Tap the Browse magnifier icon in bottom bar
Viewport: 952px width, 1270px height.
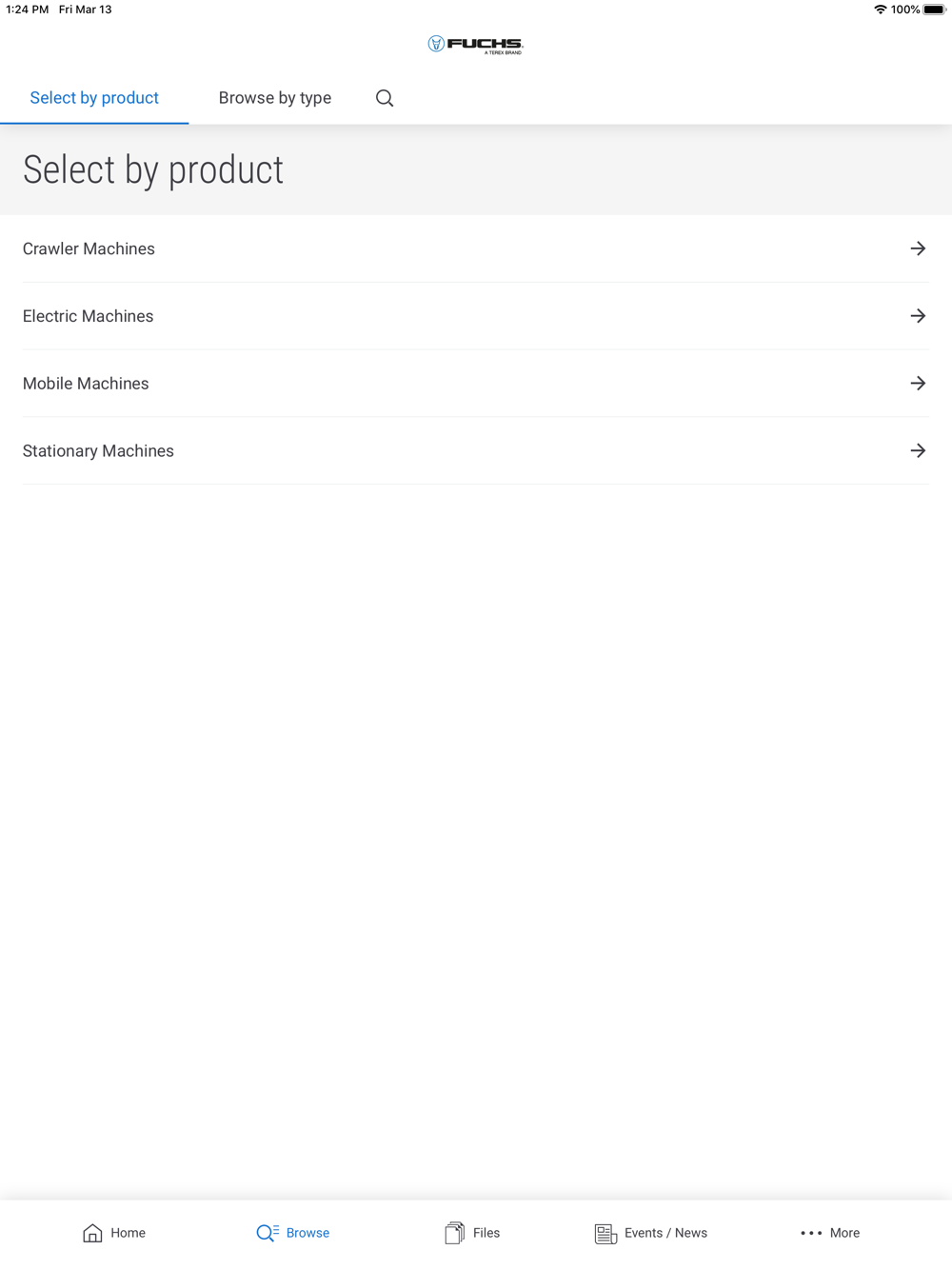tap(267, 1233)
